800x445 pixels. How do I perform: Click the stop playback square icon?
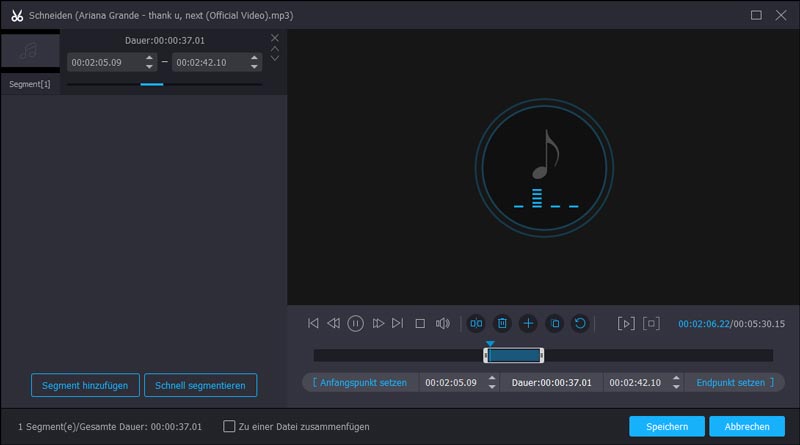(420, 323)
